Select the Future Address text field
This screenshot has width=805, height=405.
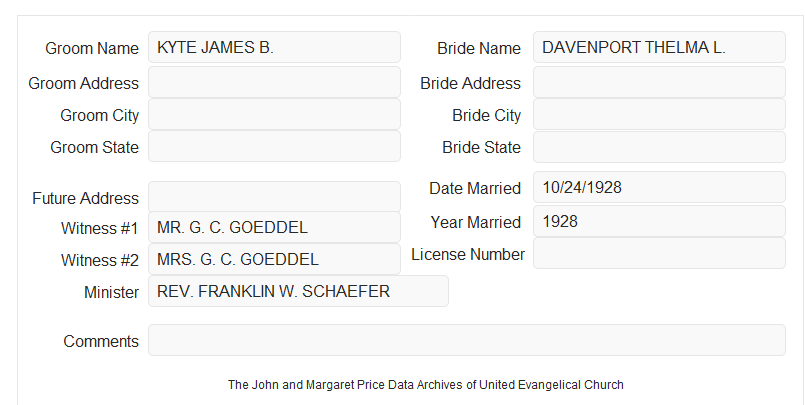pyautogui.click(x=274, y=197)
